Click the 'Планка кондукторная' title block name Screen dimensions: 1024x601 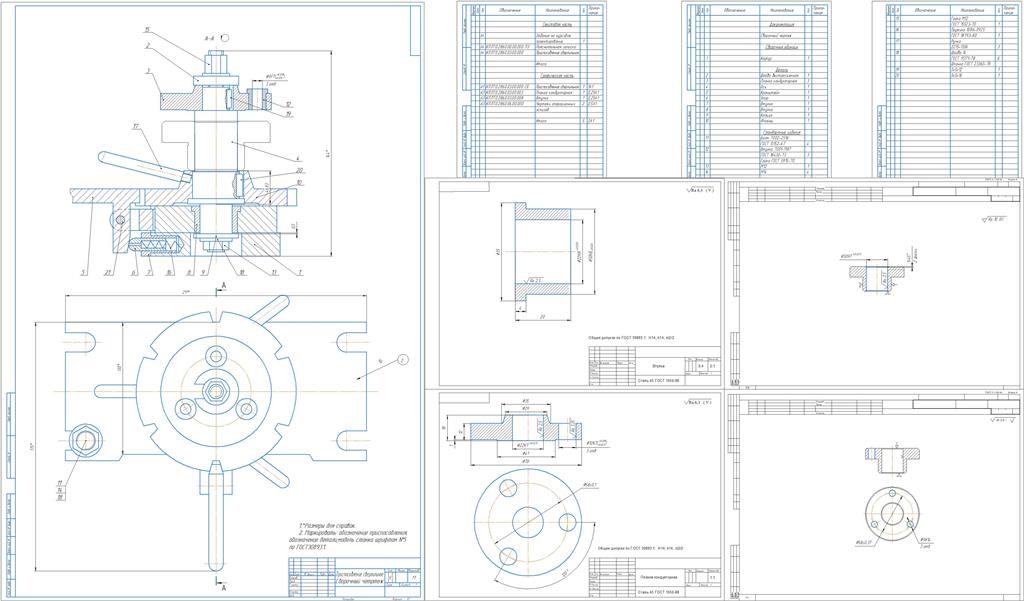click(658, 577)
